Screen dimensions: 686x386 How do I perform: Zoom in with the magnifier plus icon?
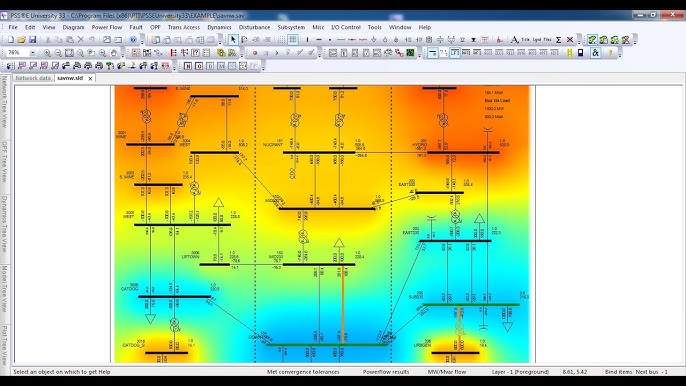[x=47, y=53]
